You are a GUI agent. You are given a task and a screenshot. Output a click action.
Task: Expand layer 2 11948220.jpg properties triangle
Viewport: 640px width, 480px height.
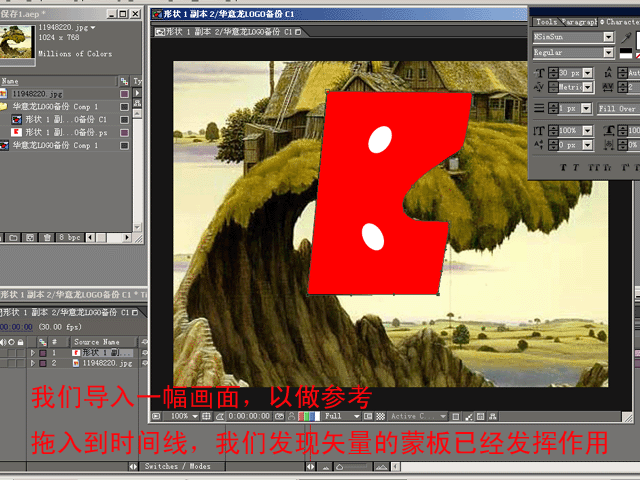coord(33,363)
